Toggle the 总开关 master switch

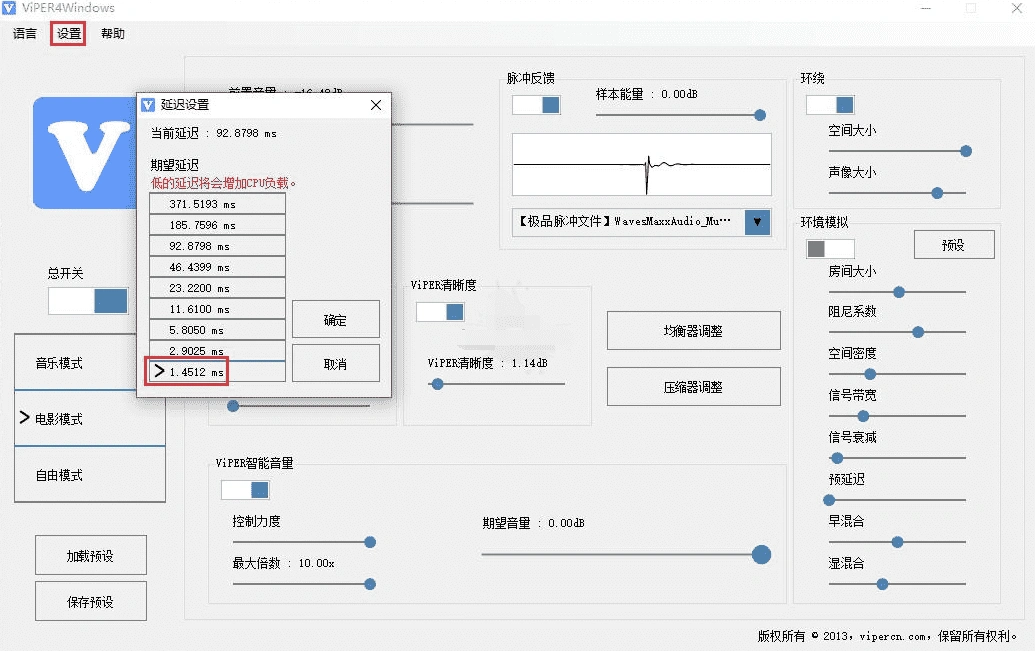tap(87, 301)
